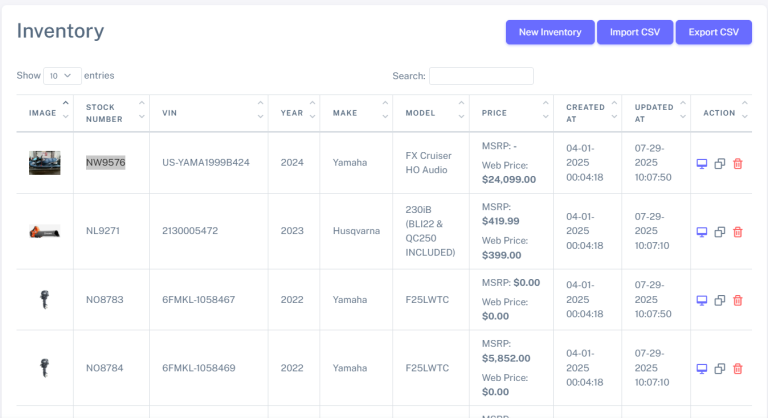This screenshot has width=768, height=418.
Task: Click the red trash icon for NO8783
Action: coord(738,300)
